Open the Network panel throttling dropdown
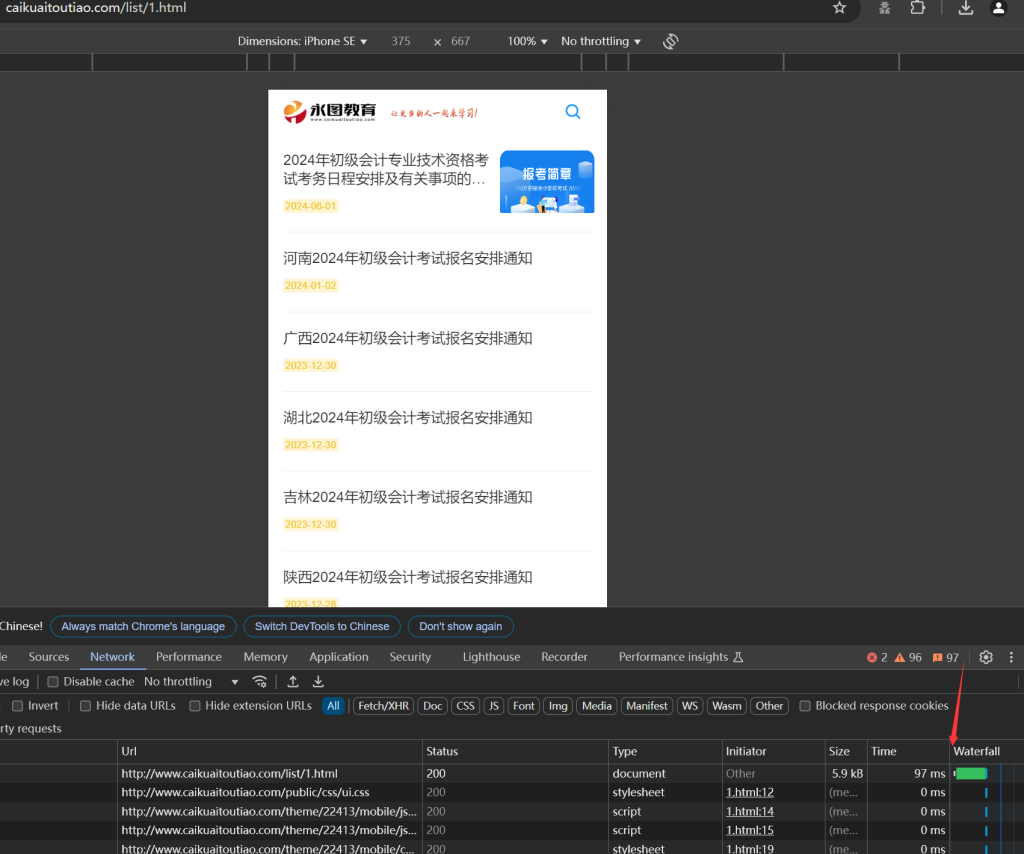The image size is (1024, 854). click(191, 682)
